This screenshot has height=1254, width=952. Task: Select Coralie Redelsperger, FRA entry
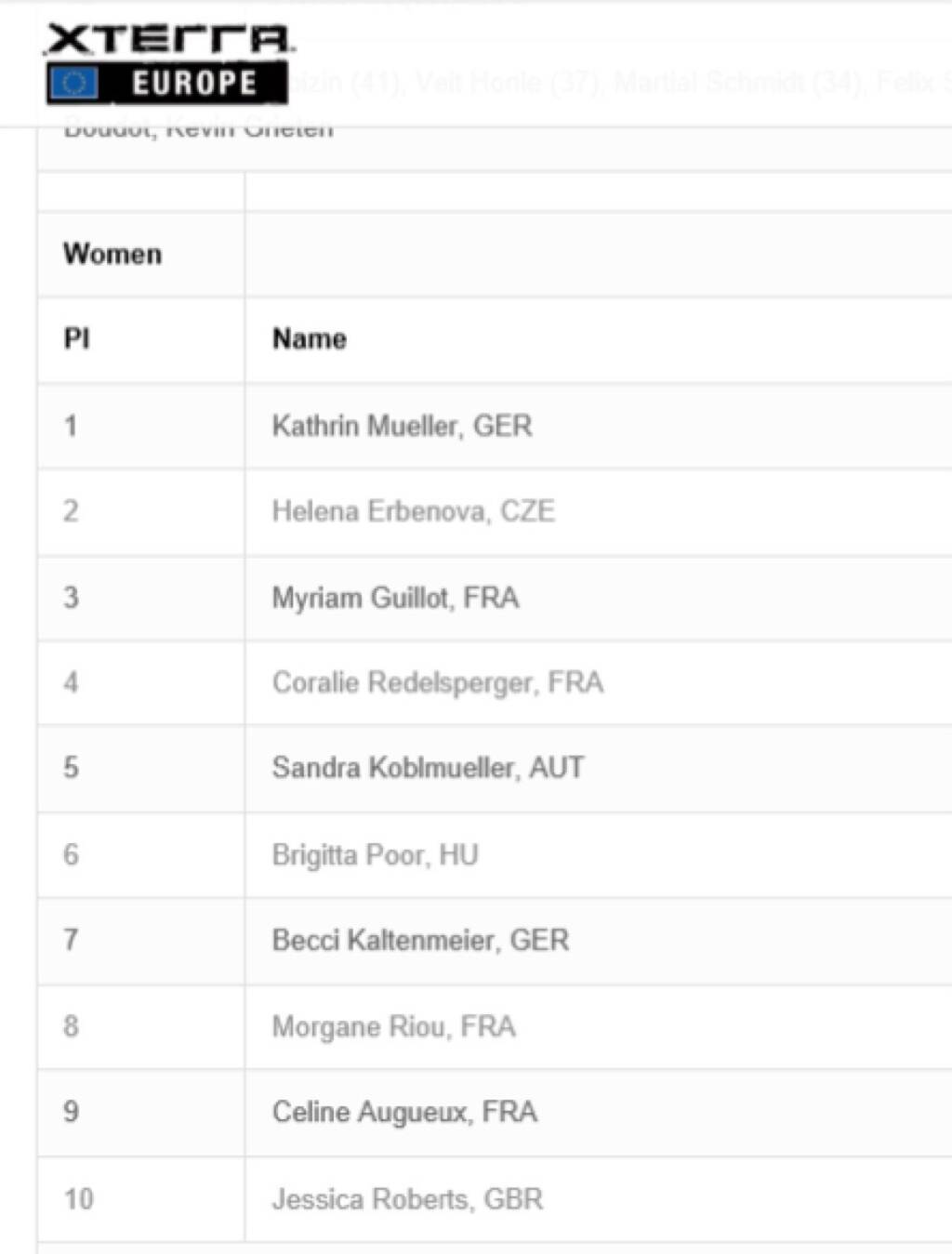coord(437,682)
